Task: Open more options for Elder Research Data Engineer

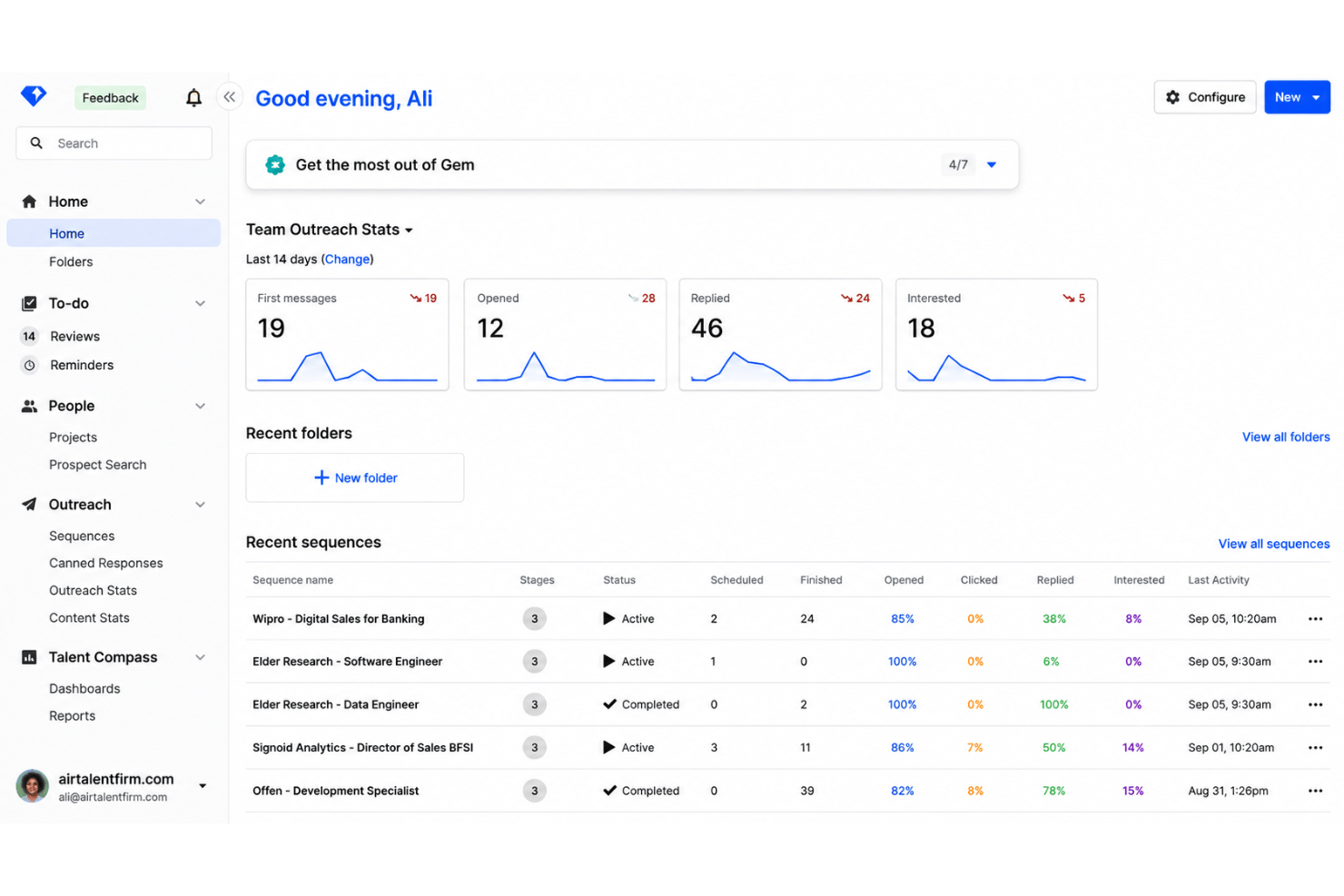Action: [x=1315, y=704]
